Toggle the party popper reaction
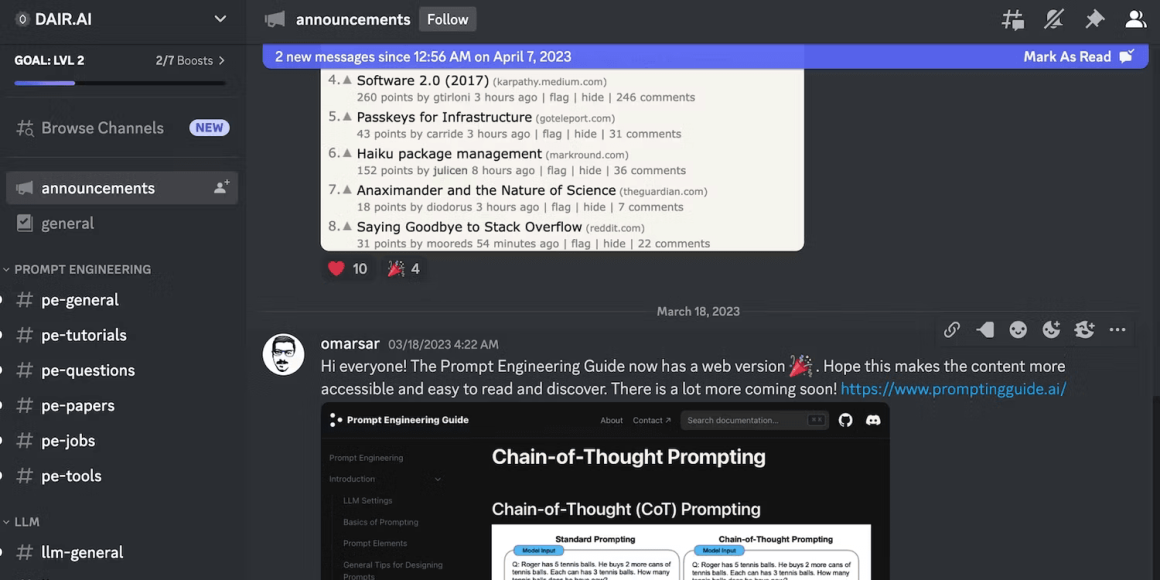Image resolution: width=1160 pixels, height=580 pixels. (x=404, y=269)
